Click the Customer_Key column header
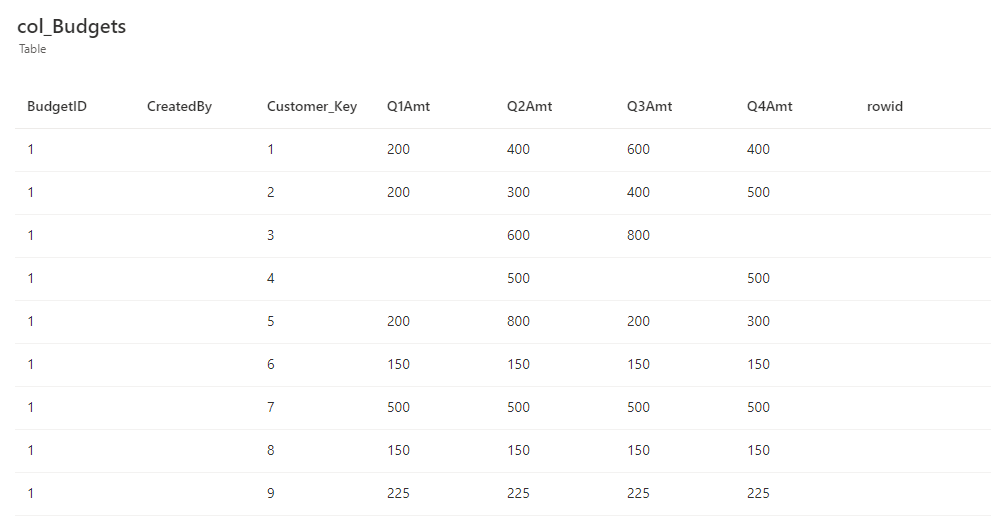Image resolution: width=991 pixels, height=526 pixels. coord(311,106)
